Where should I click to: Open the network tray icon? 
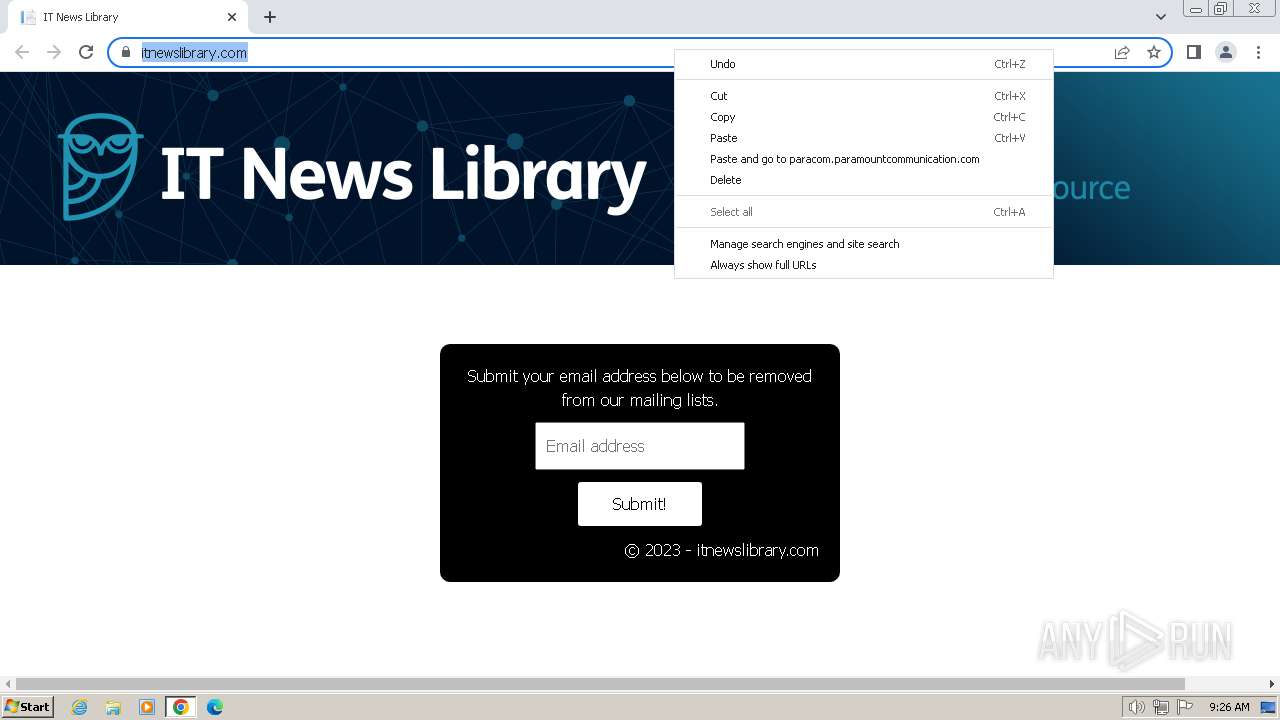point(1161,707)
